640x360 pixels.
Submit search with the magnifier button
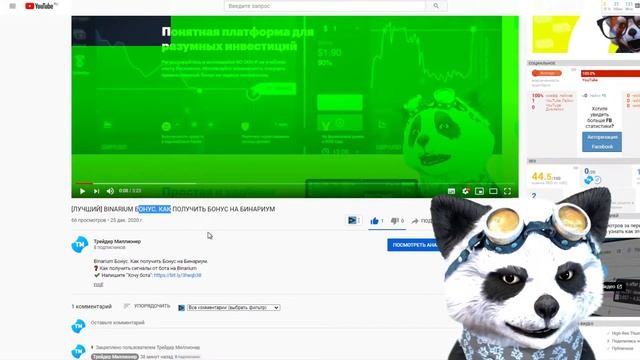[x=436, y=6]
